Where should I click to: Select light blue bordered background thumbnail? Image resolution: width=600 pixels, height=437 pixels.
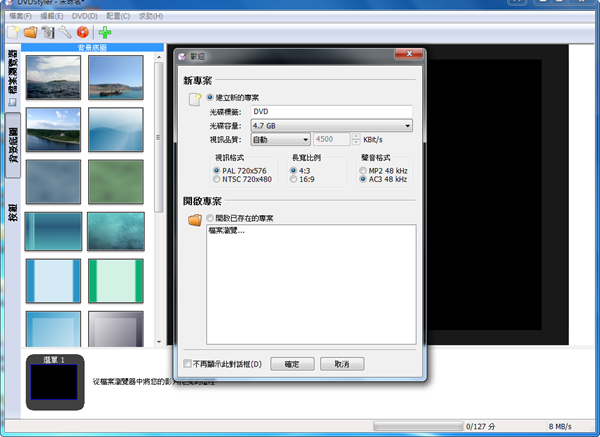53,281
